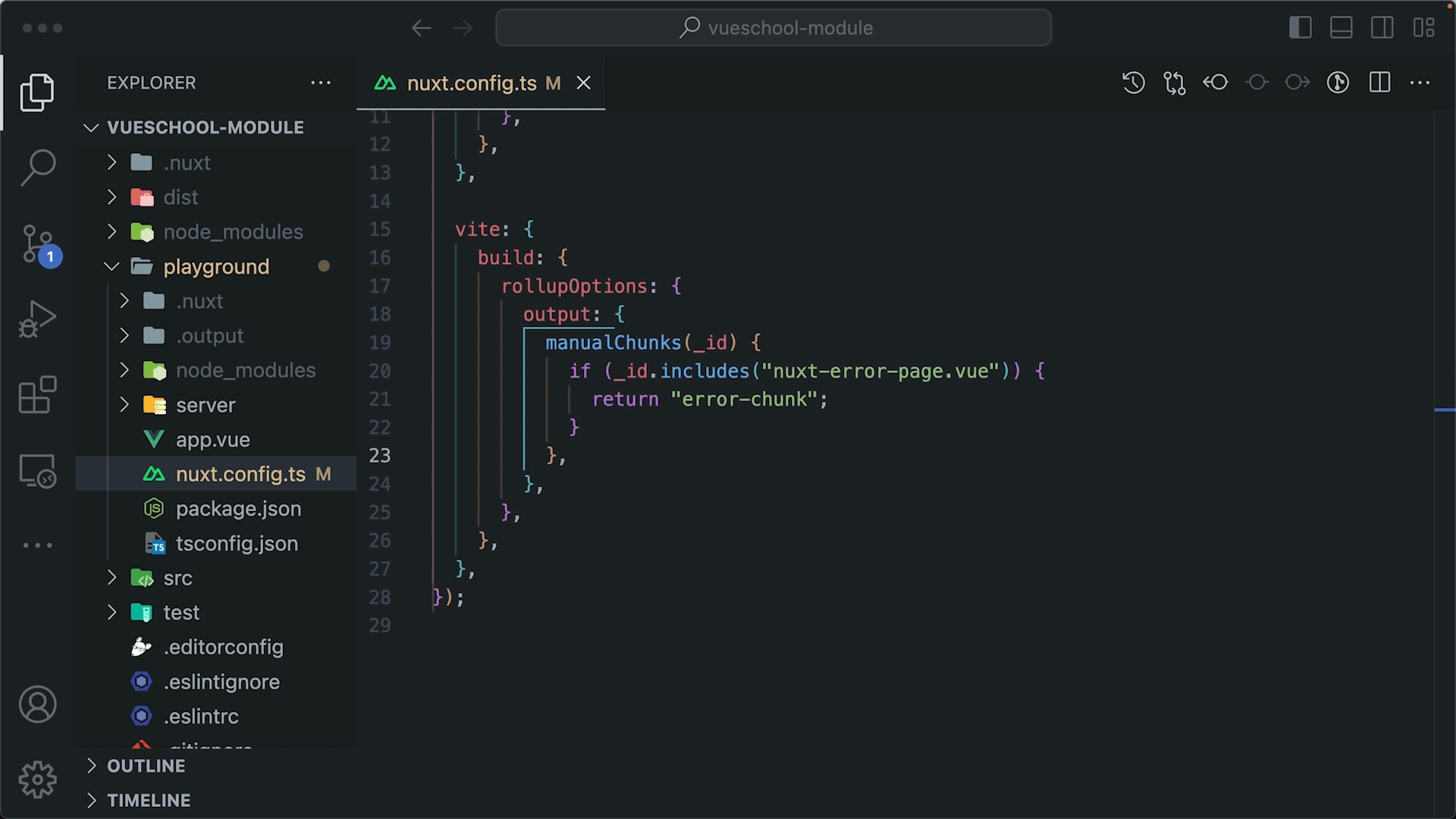Screen dimensions: 1456x819
Task: Open app.vue file
Action: tap(216, 440)
